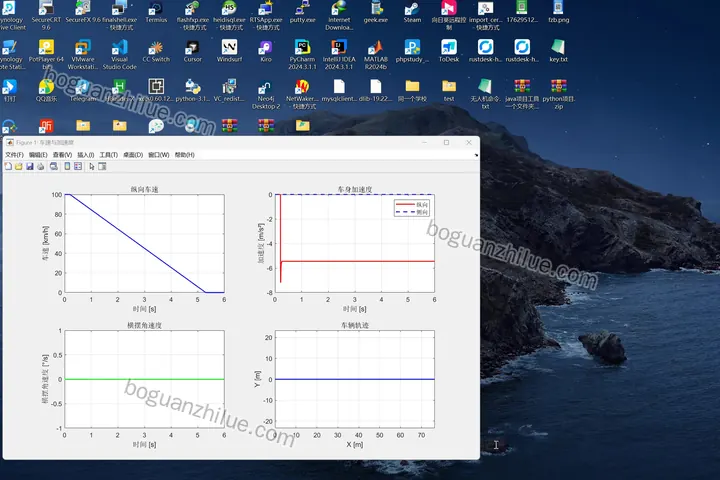The height and width of the screenshot is (480, 720).
Task: Open the 帮助(H) menu
Action: click(185, 155)
